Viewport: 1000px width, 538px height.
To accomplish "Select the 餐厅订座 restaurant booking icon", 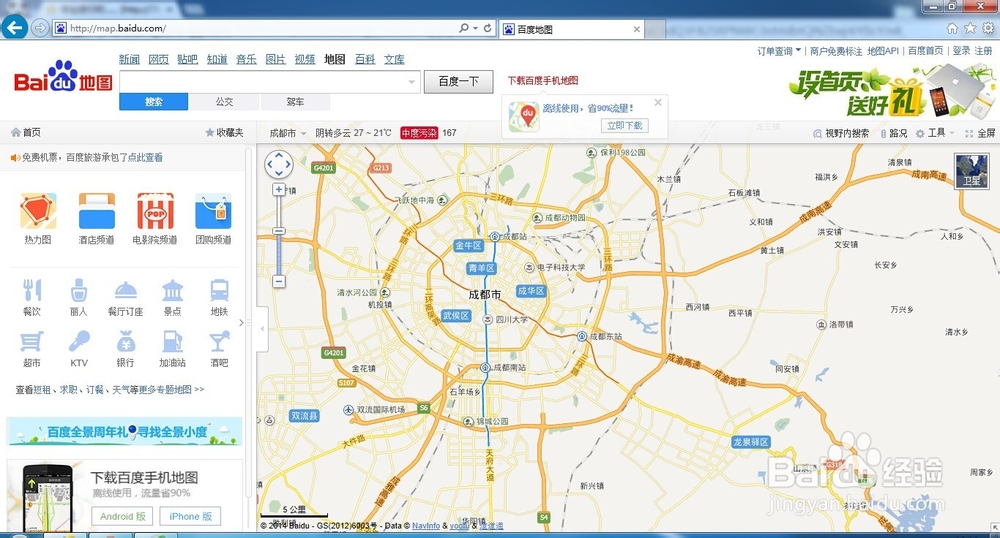I will (x=126, y=290).
